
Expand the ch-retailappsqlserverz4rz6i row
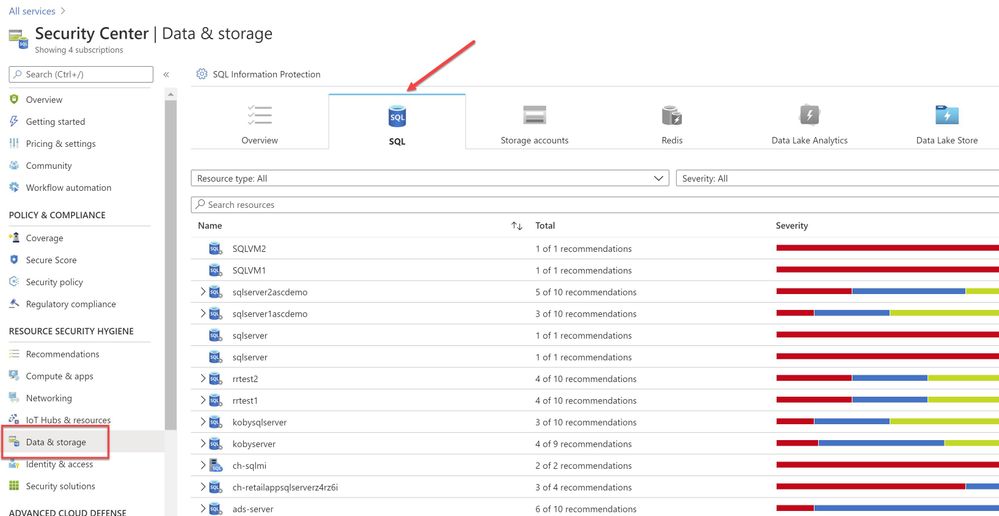coord(203,487)
